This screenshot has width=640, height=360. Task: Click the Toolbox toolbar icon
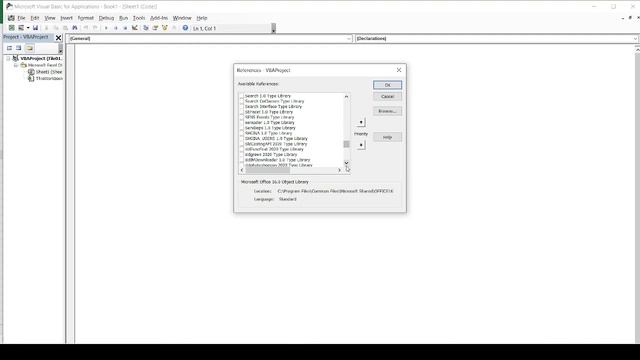(x=174, y=28)
